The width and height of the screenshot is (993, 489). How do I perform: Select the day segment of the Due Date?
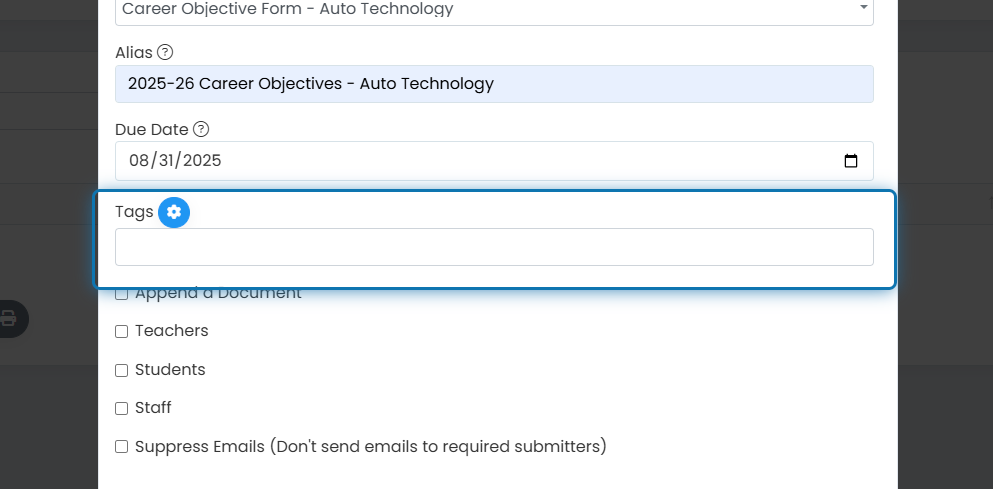[x=166, y=160]
